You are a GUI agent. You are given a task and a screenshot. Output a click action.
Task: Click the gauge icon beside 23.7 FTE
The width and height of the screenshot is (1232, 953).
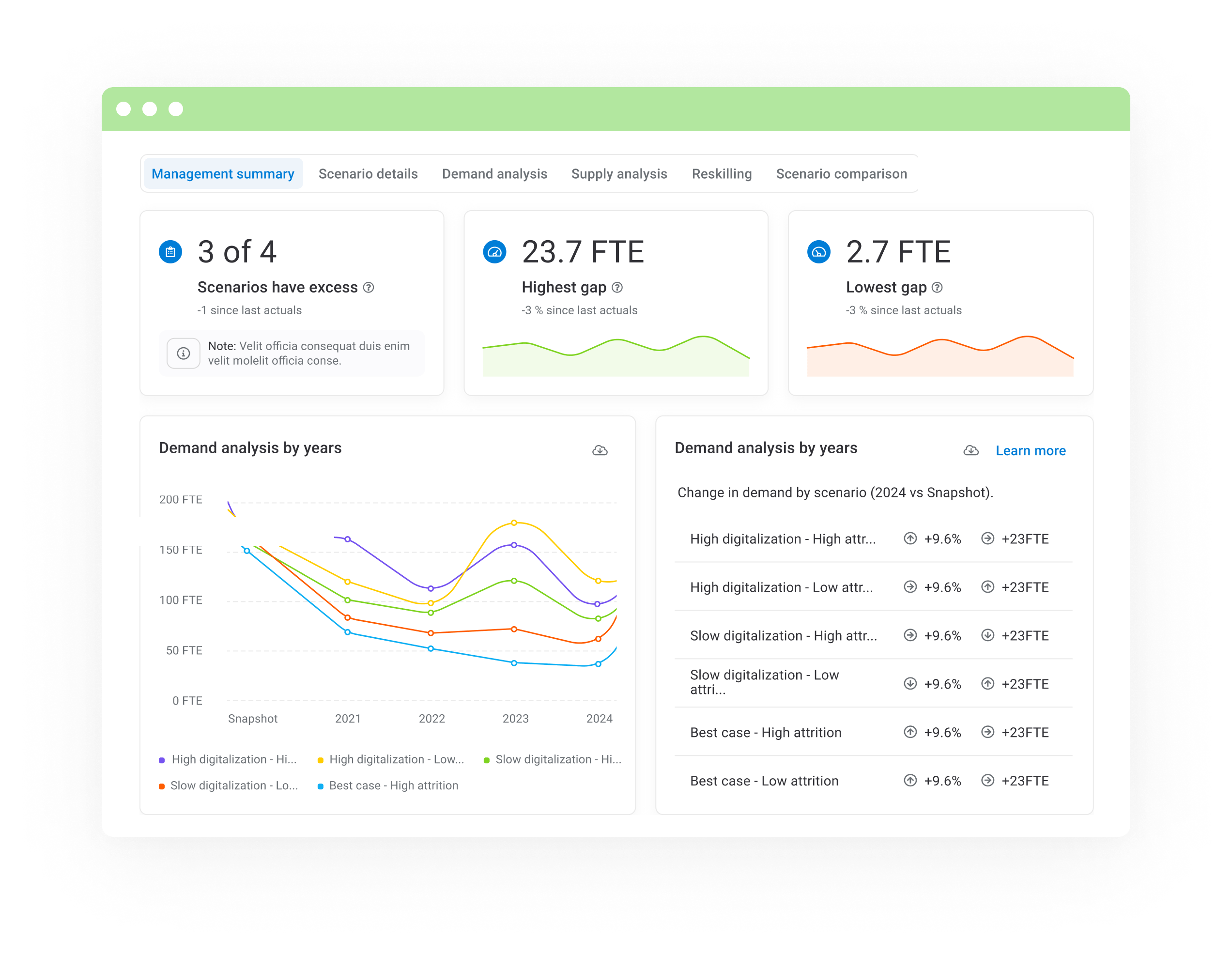pos(495,251)
